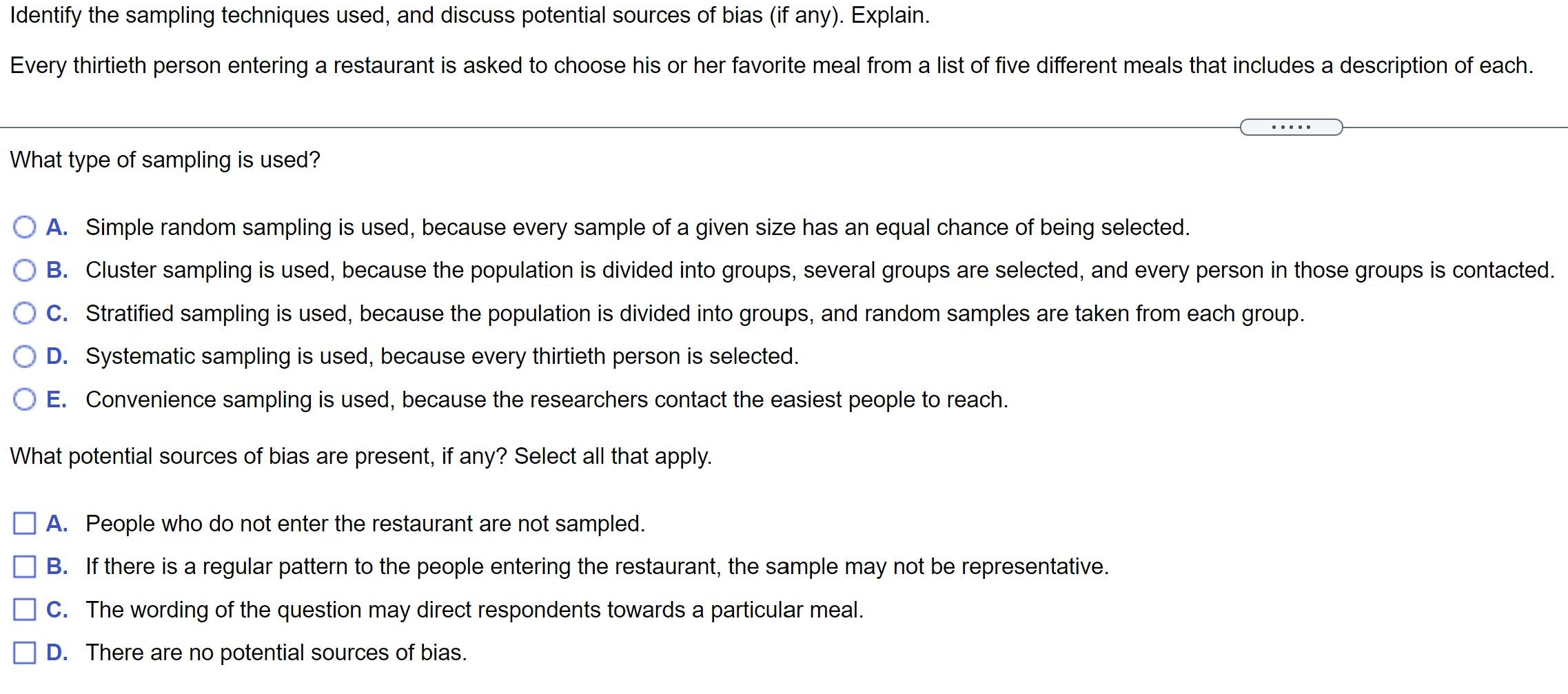Image resolution: width=1568 pixels, height=694 pixels.
Task: Select radio option B for cluster sampling
Action: click(x=26, y=270)
